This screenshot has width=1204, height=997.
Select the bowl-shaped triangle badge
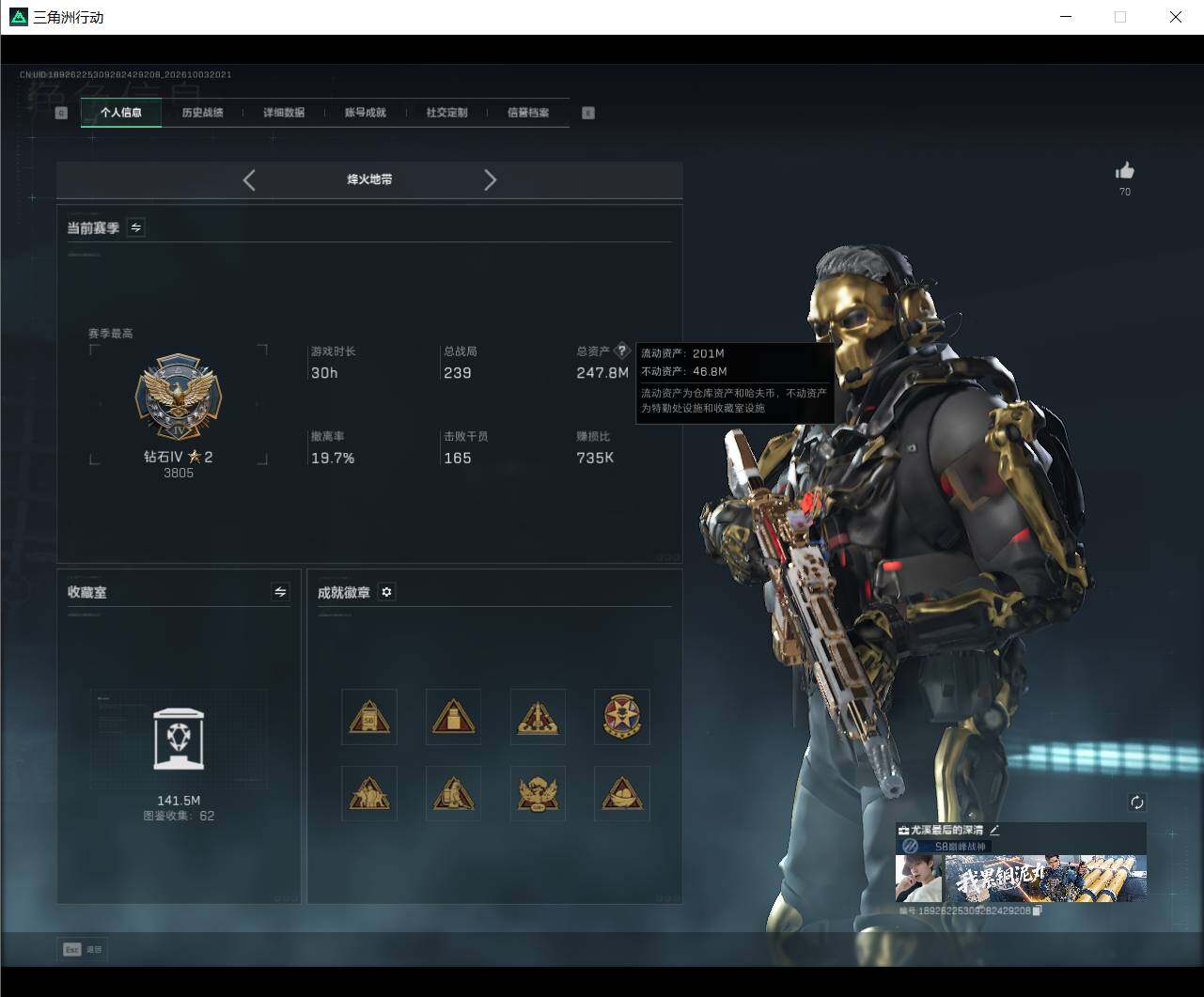pos(622,794)
